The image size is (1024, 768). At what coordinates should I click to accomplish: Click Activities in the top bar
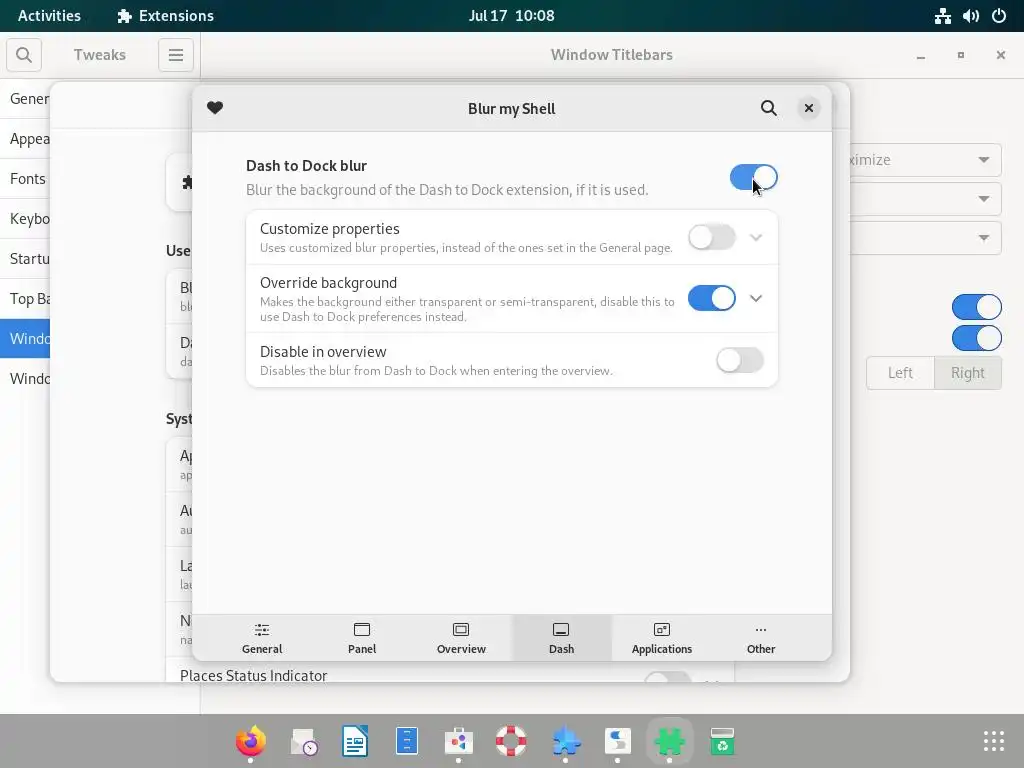pyautogui.click(x=49, y=16)
